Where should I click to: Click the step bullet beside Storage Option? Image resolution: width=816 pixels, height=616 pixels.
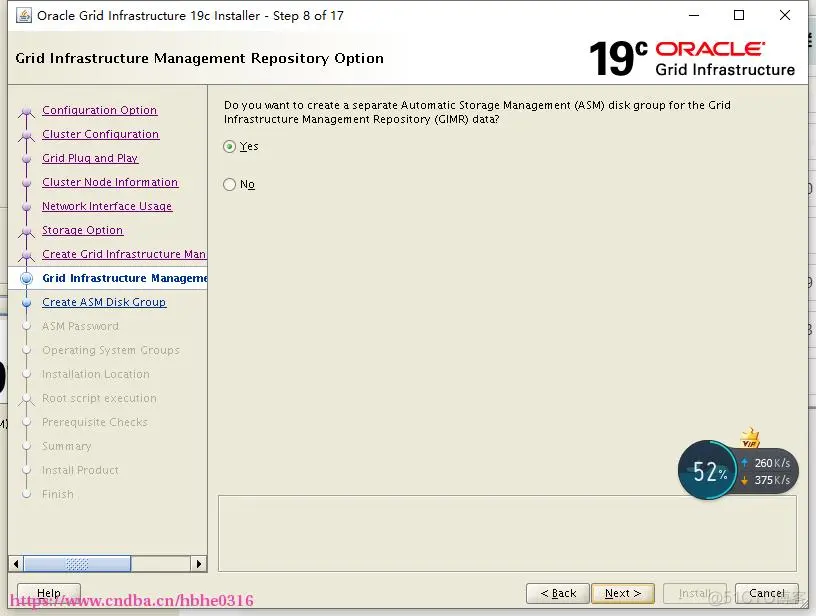[27, 231]
